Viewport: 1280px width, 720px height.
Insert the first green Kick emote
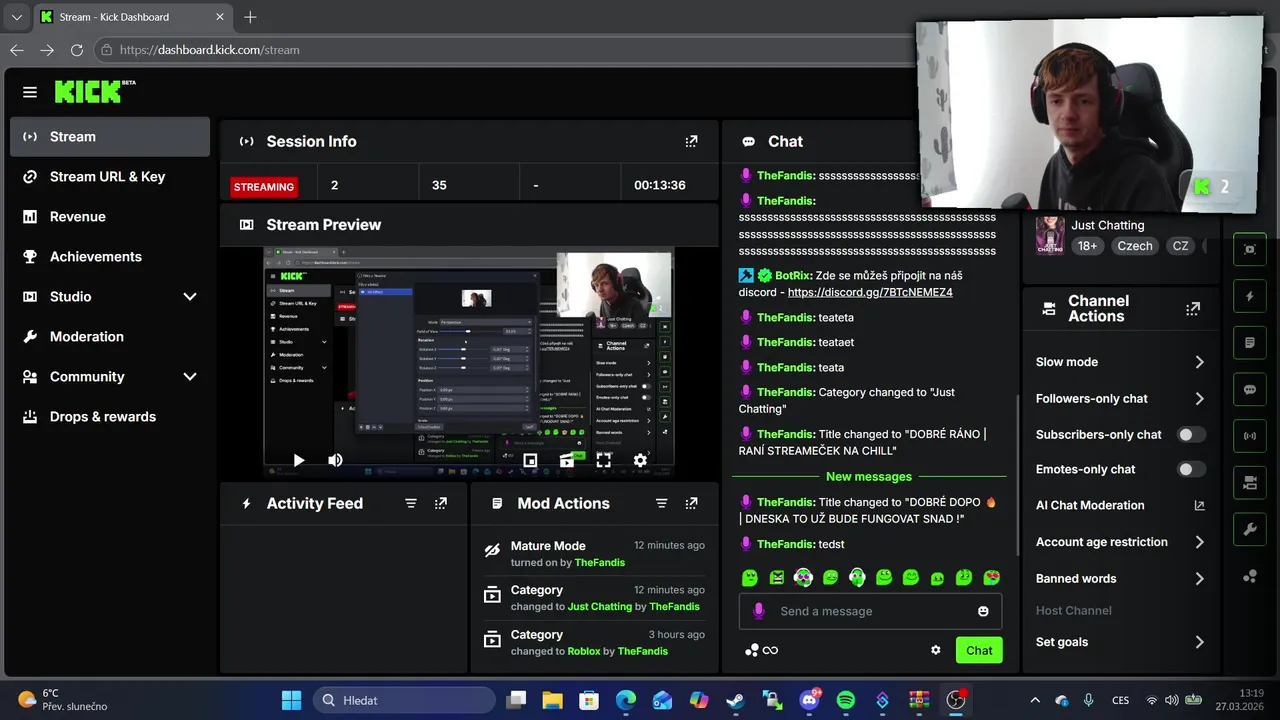pos(750,577)
